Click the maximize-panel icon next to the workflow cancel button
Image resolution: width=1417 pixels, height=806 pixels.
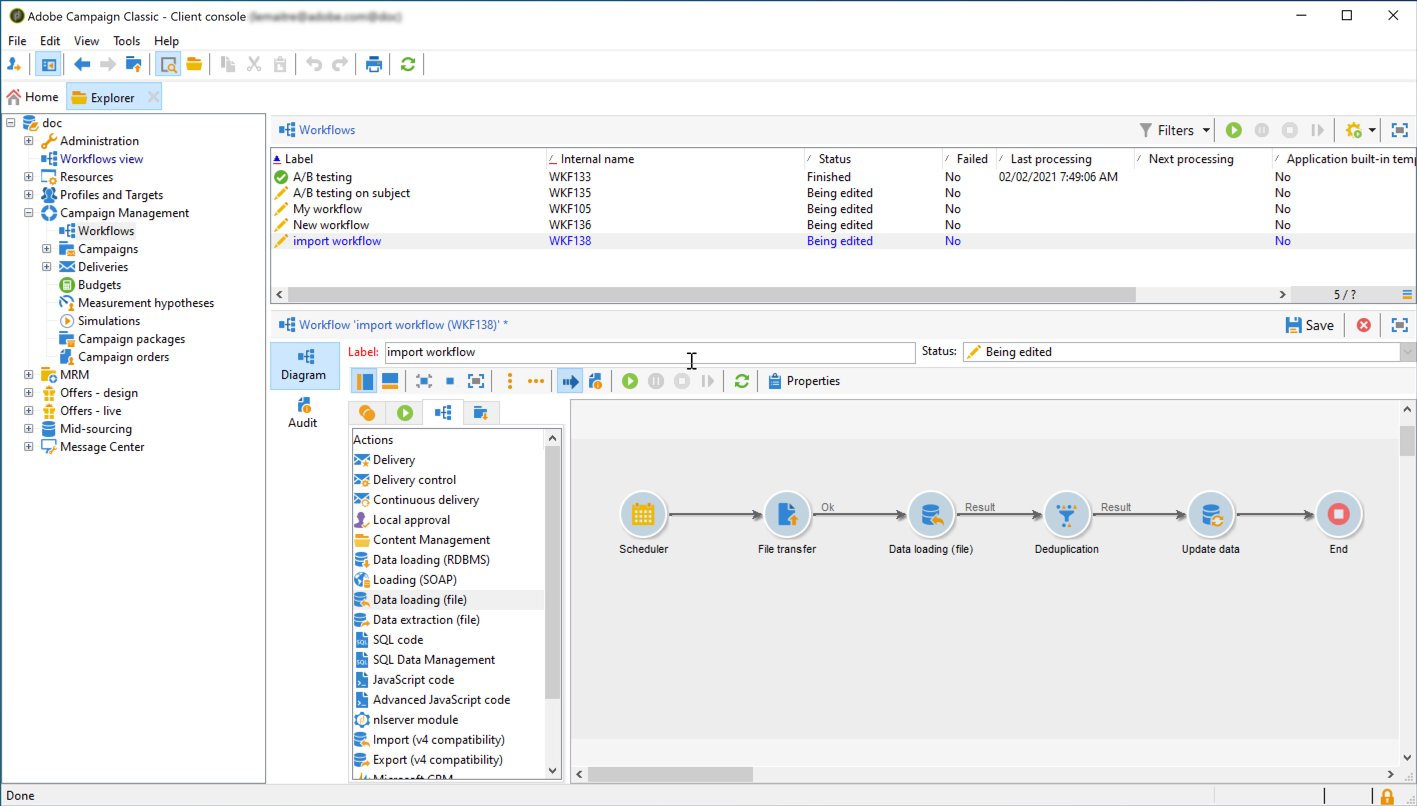click(1400, 325)
